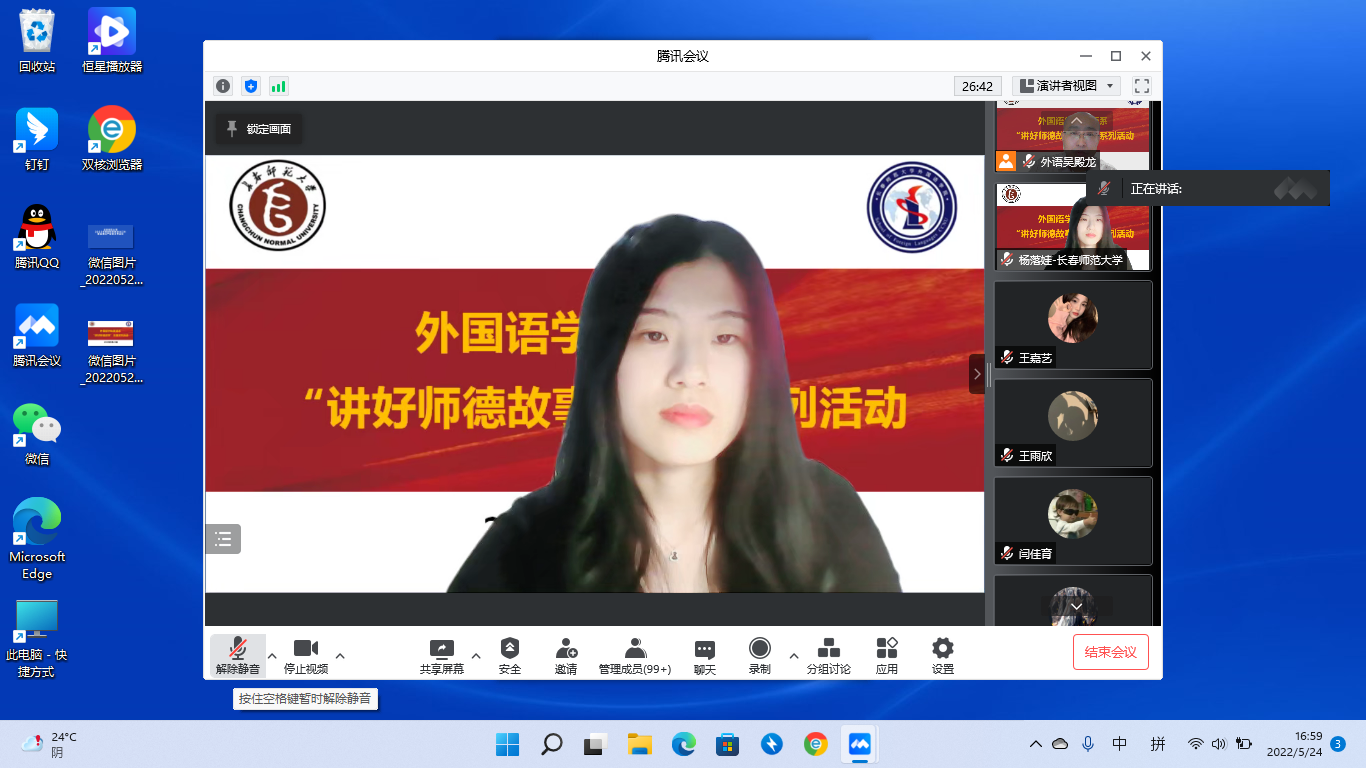Viewport: 1366px width, 768px height.
Task: Click the Unmute microphone button
Action: tap(238, 655)
